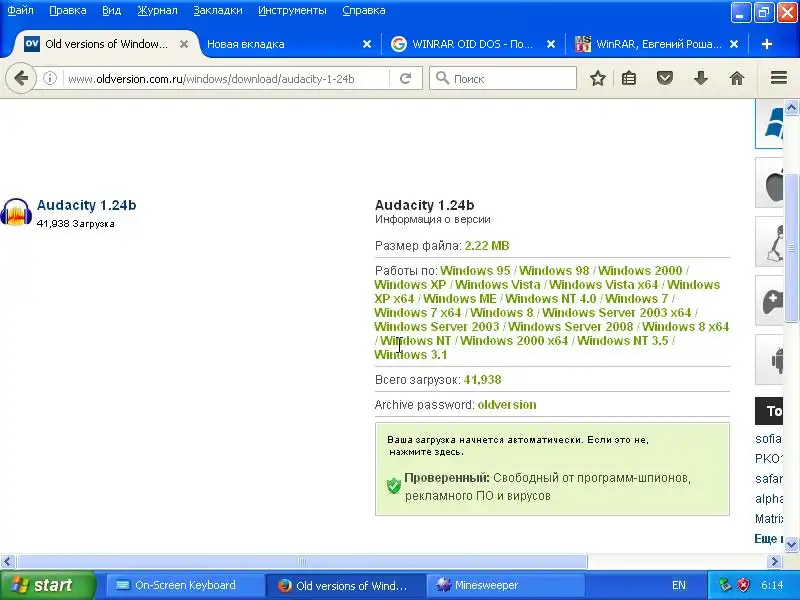This screenshot has width=800, height=600.
Task: Show bookmarks list icon
Action: (x=629, y=79)
